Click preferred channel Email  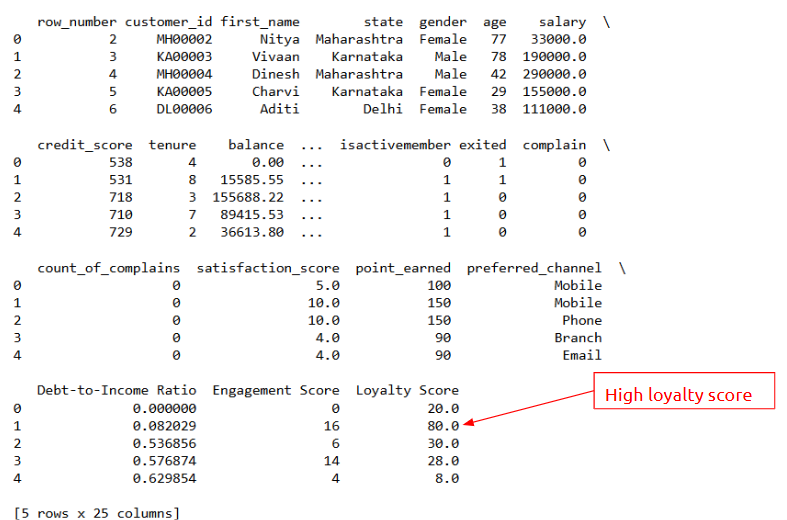pyautogui.click(x=582, y=356)
